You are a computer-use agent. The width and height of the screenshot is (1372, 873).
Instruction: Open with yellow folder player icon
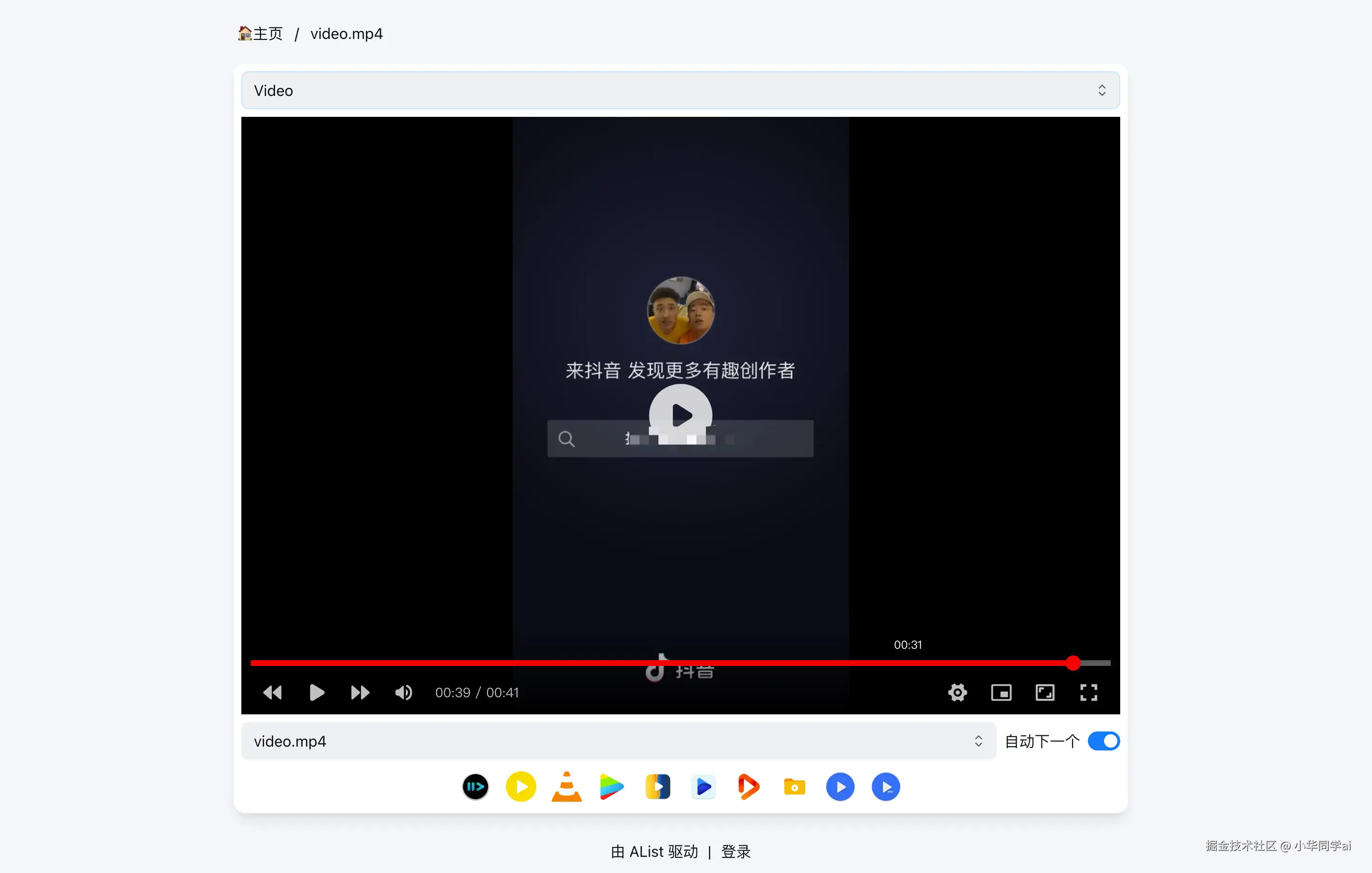[x=794, y=787]
